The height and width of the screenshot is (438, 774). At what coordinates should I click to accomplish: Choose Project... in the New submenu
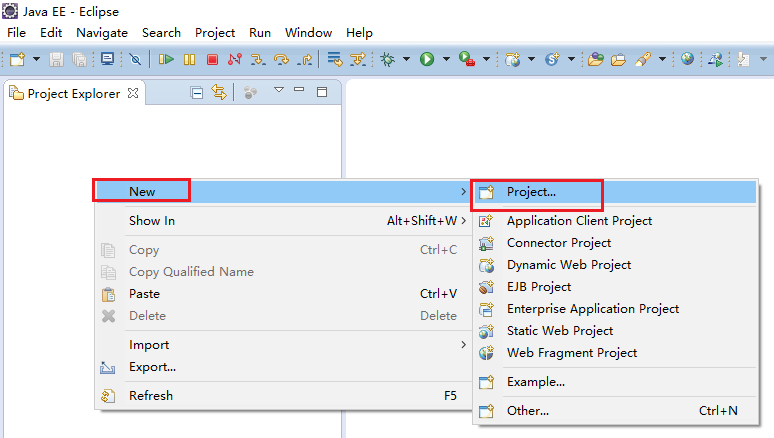click(x=615, y=192)
